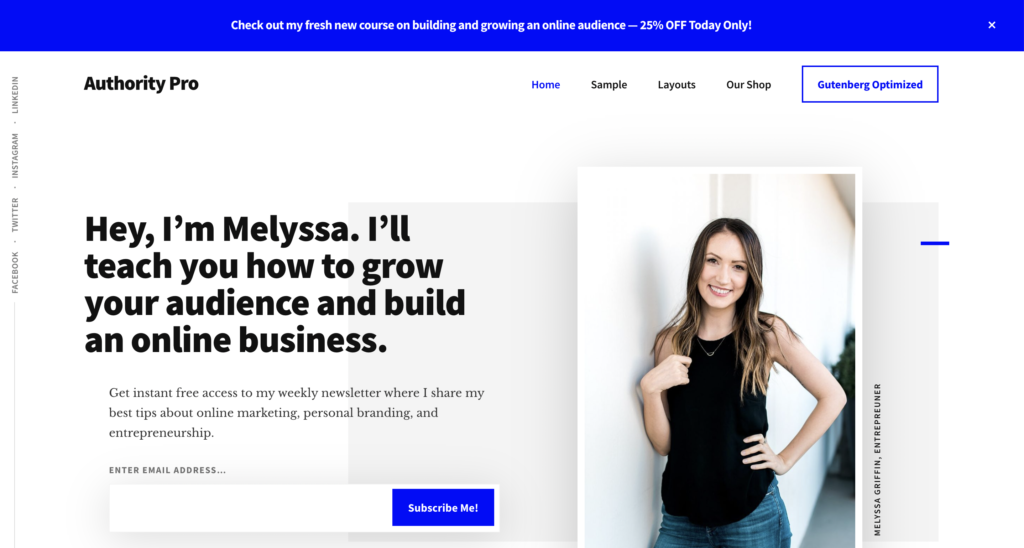Viewport: 1024px width, 548px height.
Task: Open the 25% OFF course announcement text
Action: [x=491, y=25]
